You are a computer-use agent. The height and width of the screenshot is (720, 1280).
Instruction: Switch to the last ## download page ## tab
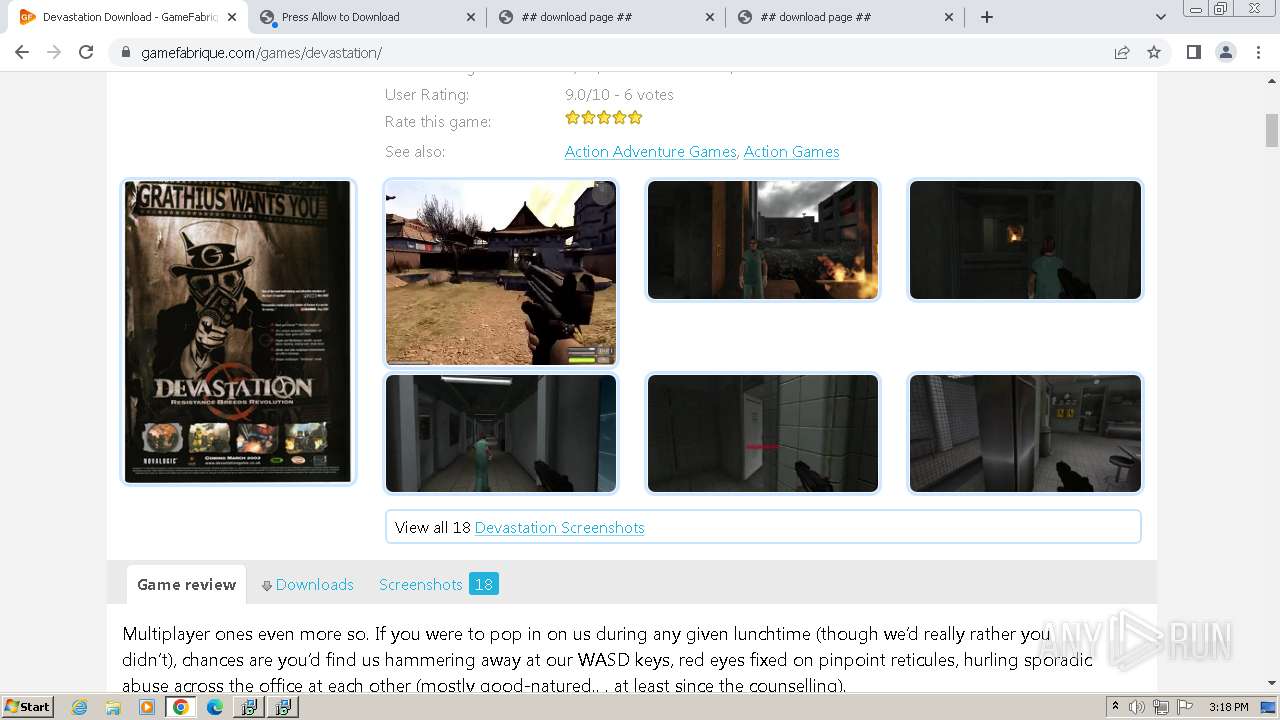[x=846, y=17]
